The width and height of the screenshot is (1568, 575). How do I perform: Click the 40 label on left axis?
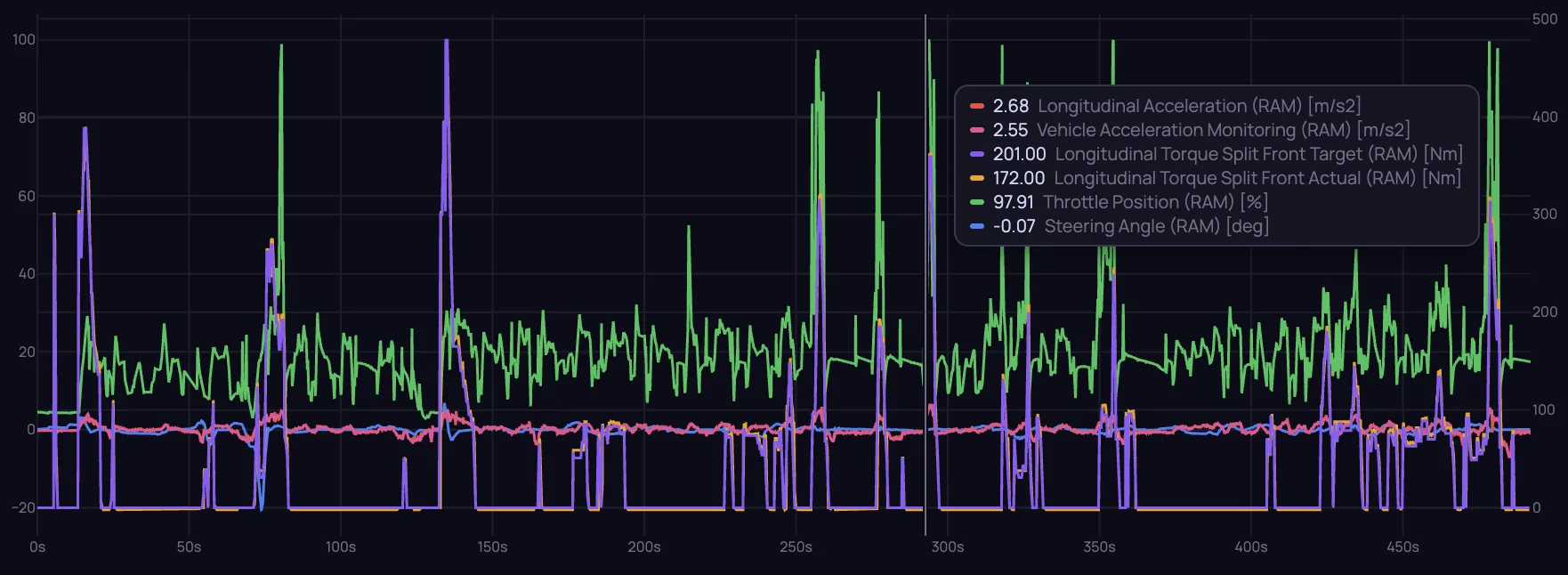point(27,273)
